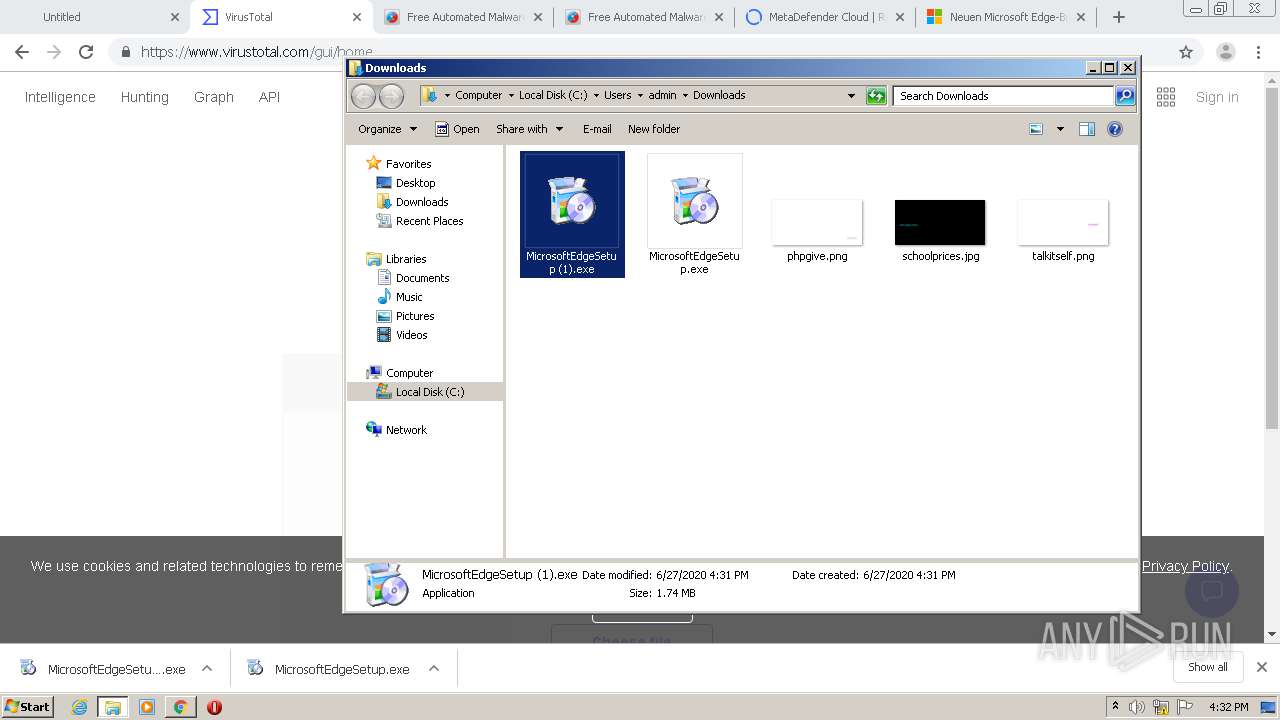Click the Explorer Back navigation arrow
The image size is (1280, 720).
364,96
